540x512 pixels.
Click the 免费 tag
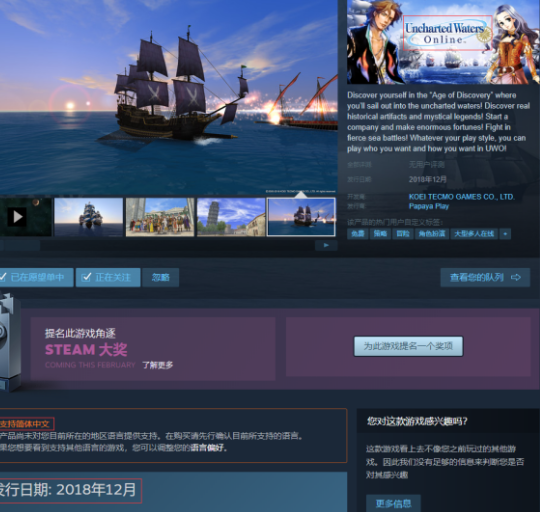point(357,234)
